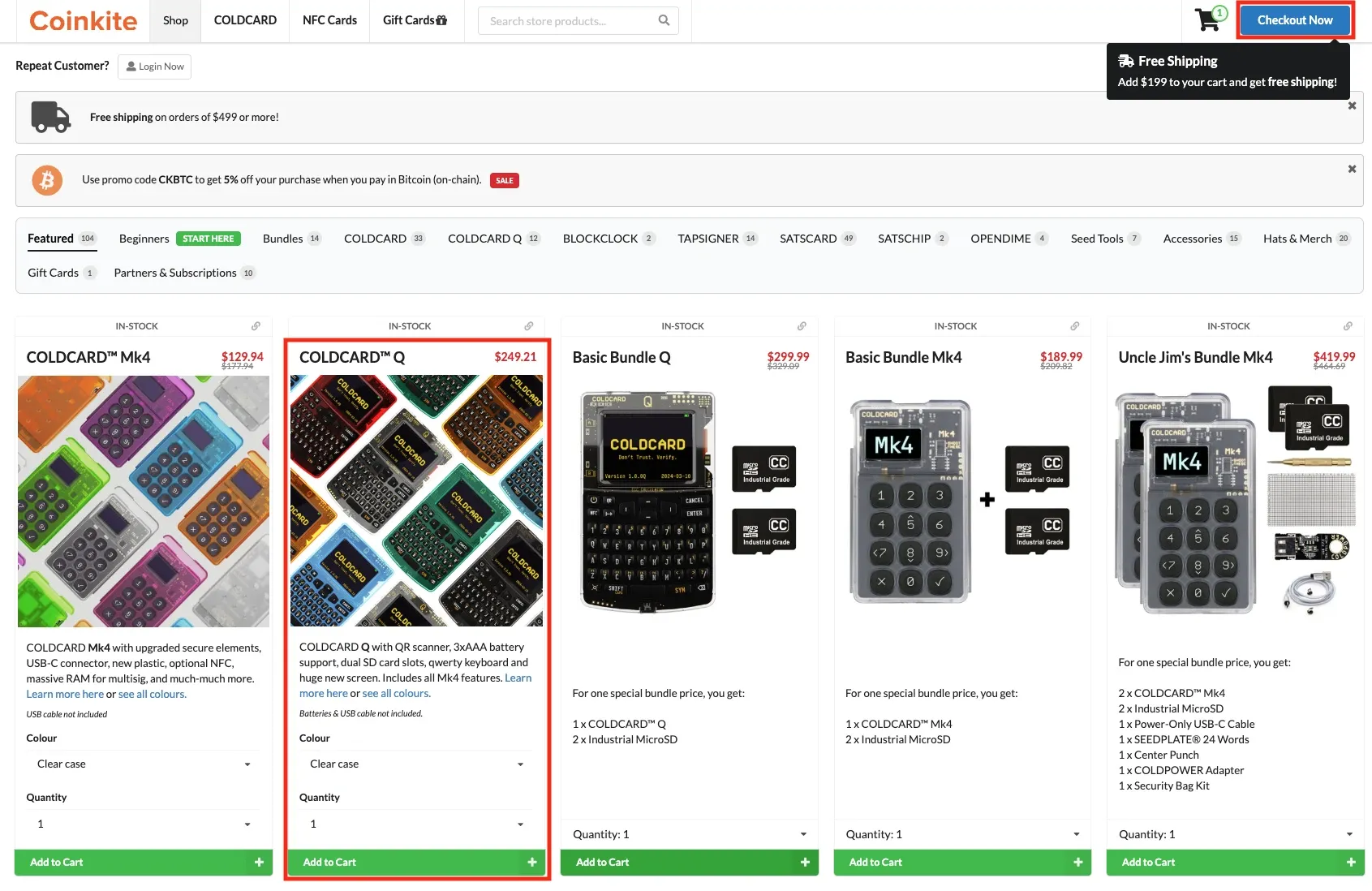Copy permalink icon for Uncle Jim's Bundle Mk4

coord(1348,326)
